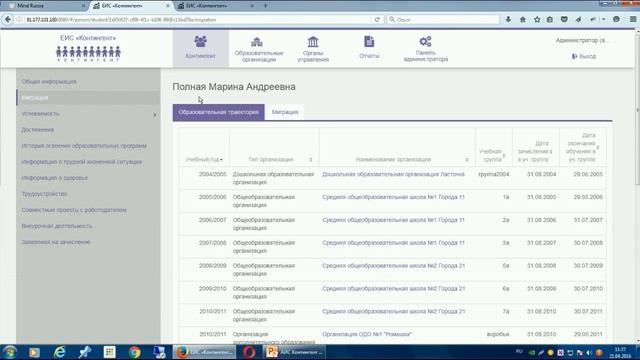Viewport: 640px width, 360px height.
Task: Open Миграция in the sidebar
Action: (x=89, y=98)
